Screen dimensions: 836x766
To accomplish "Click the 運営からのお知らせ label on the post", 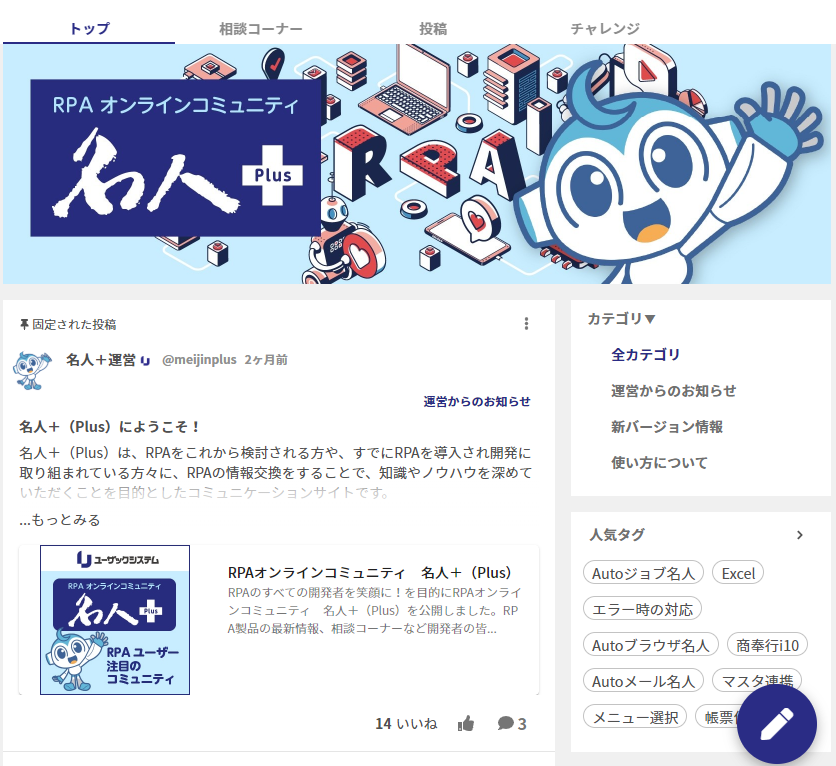I will click(x=477, y=401).
